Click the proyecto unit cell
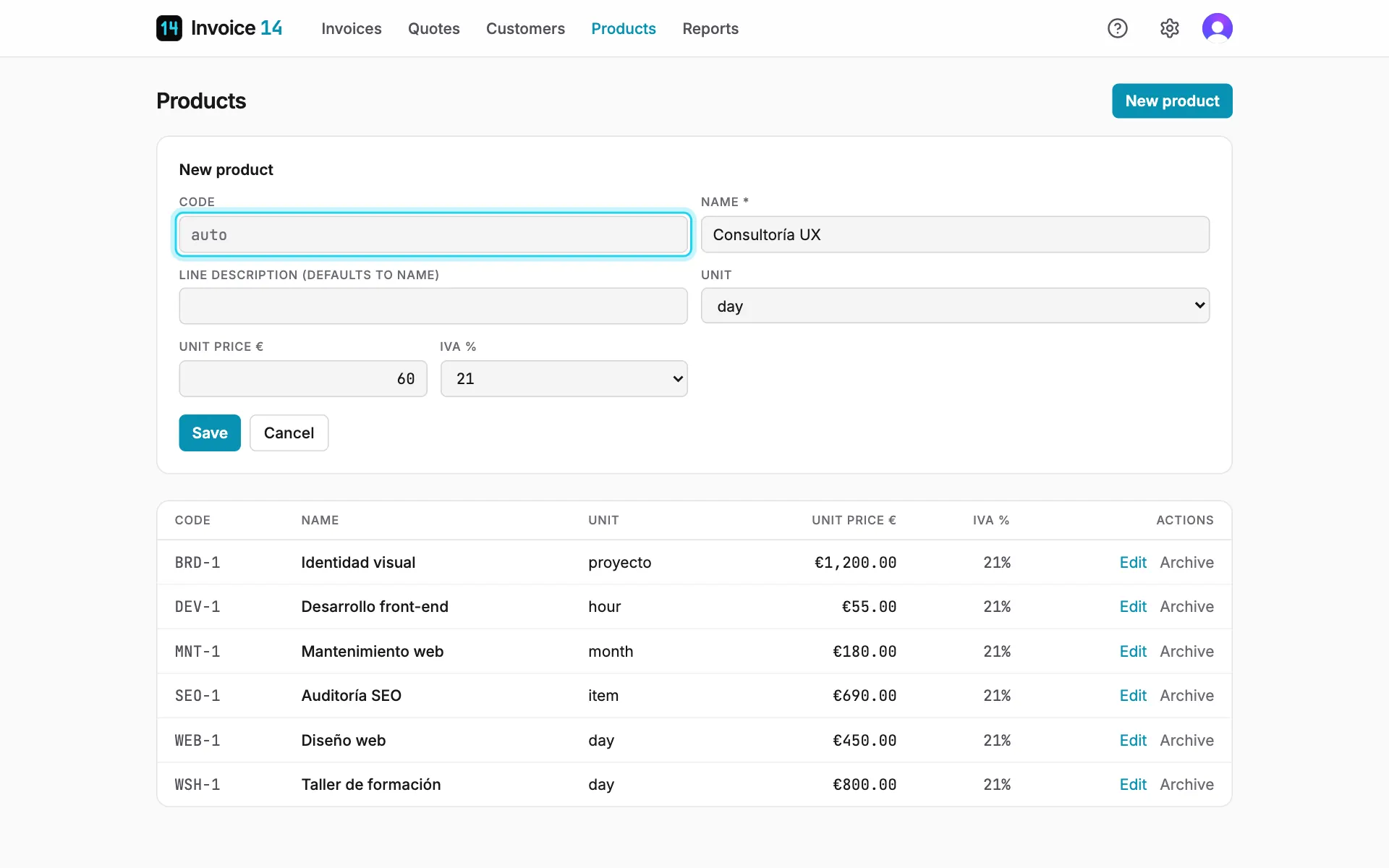 [x=620, y=562]
